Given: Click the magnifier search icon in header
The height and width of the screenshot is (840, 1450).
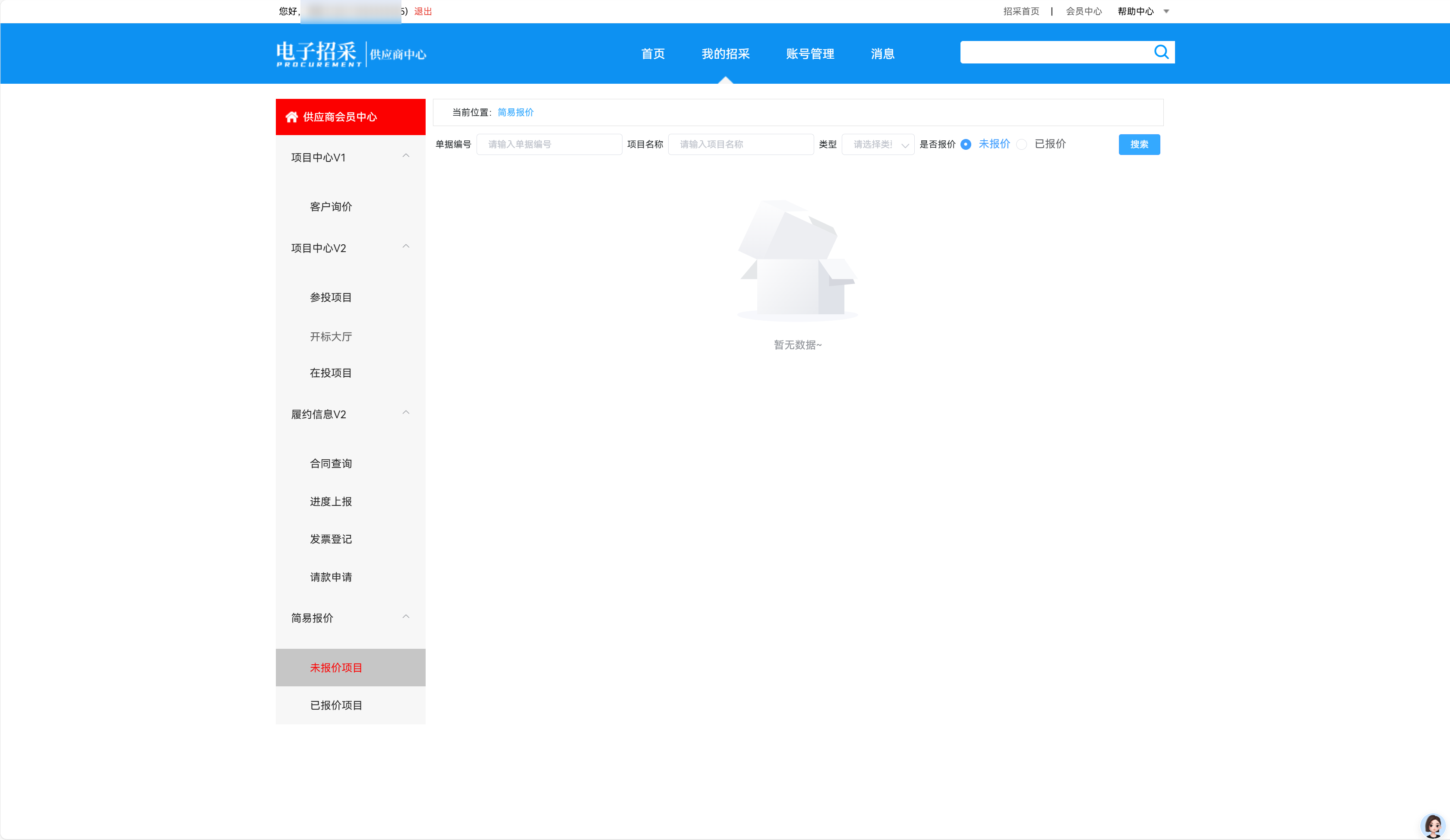Looking at the screenshot, I should [x=1161, y=52].
